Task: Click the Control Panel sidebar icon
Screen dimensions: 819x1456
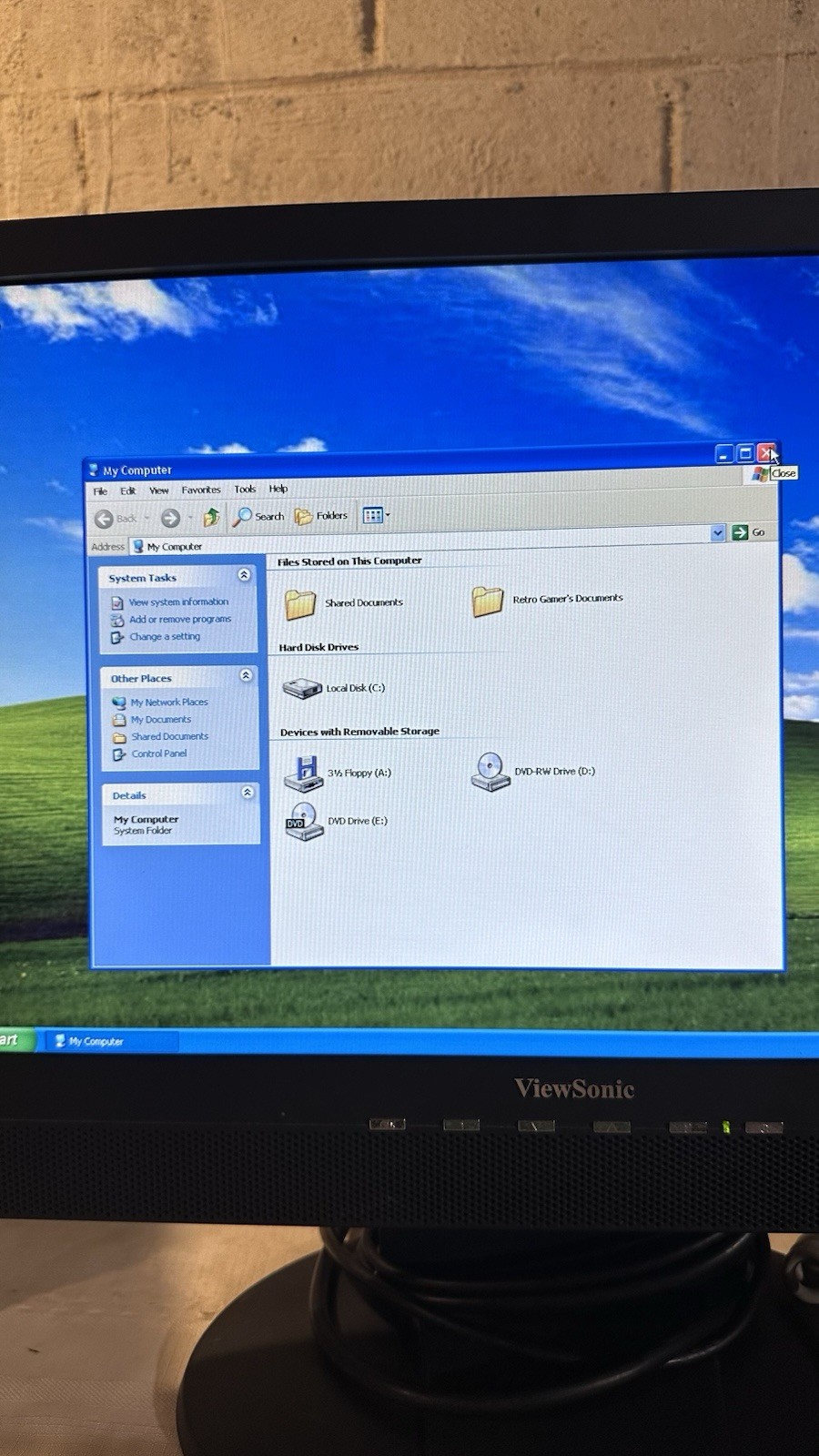Action: pyautogui.click(x=119, y=754)
